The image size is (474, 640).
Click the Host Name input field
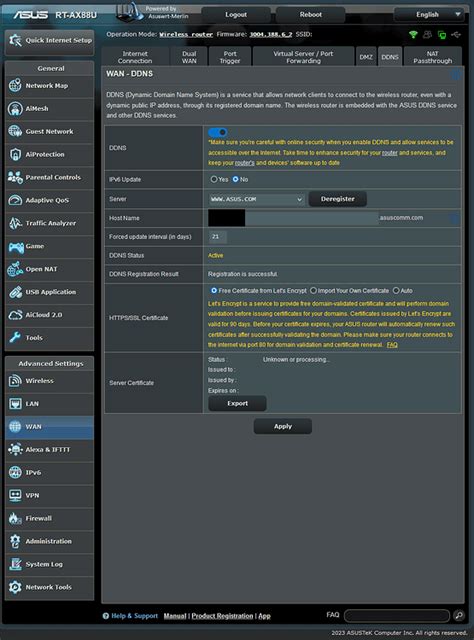tap(293, 218)
